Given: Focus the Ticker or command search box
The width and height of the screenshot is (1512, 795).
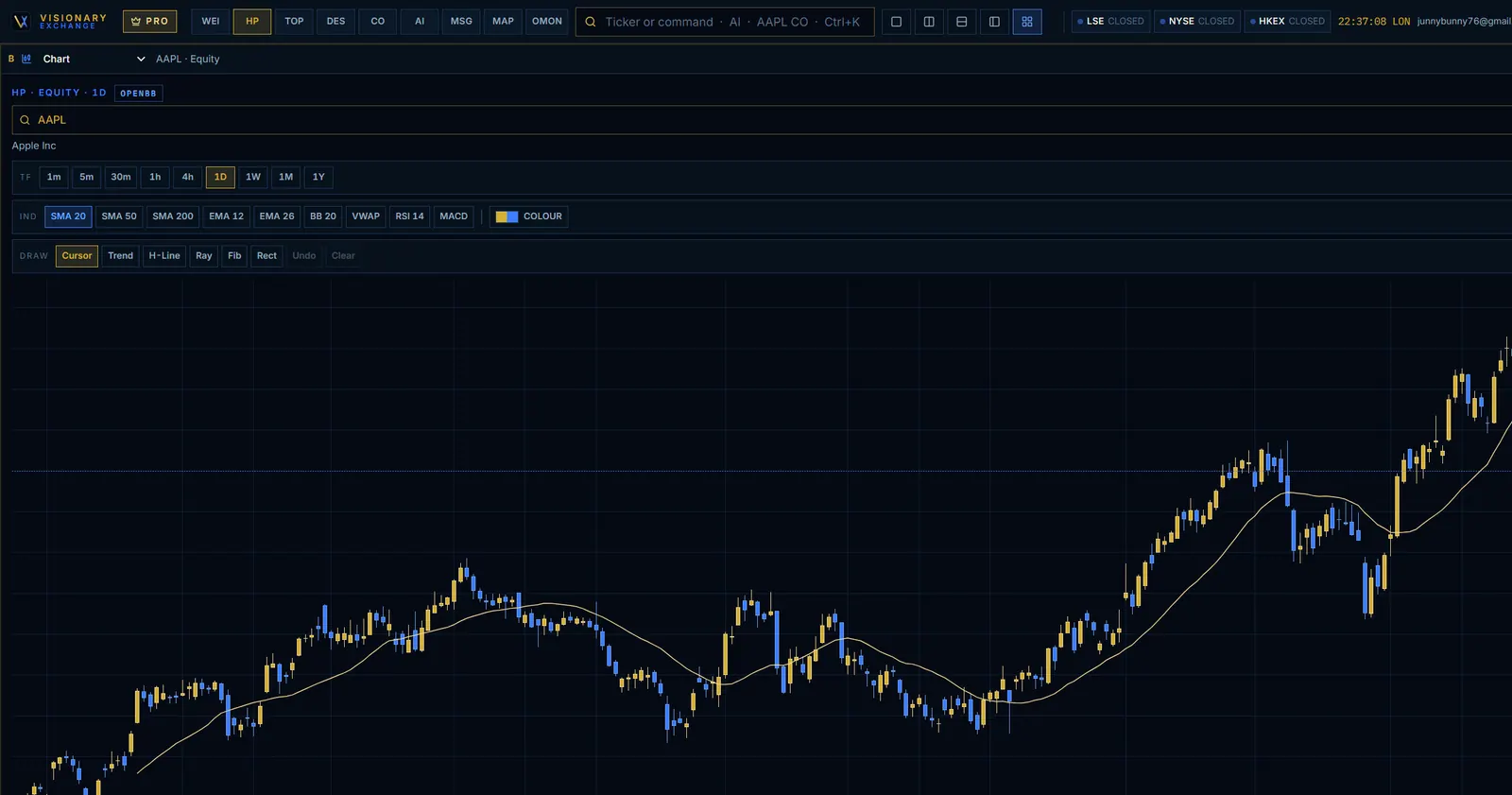Looking at the screenshot, I should pyautogui.click(x=725, y=22).
